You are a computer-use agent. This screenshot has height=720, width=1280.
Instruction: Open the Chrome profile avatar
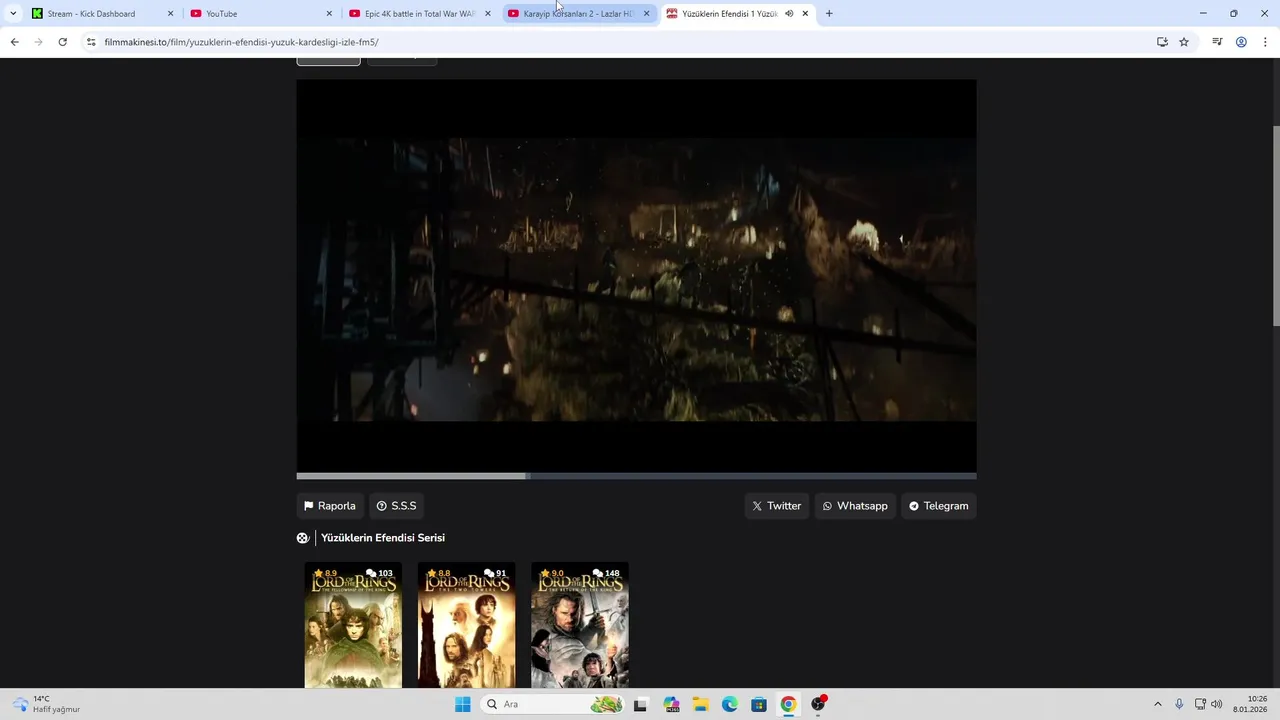1241,42
